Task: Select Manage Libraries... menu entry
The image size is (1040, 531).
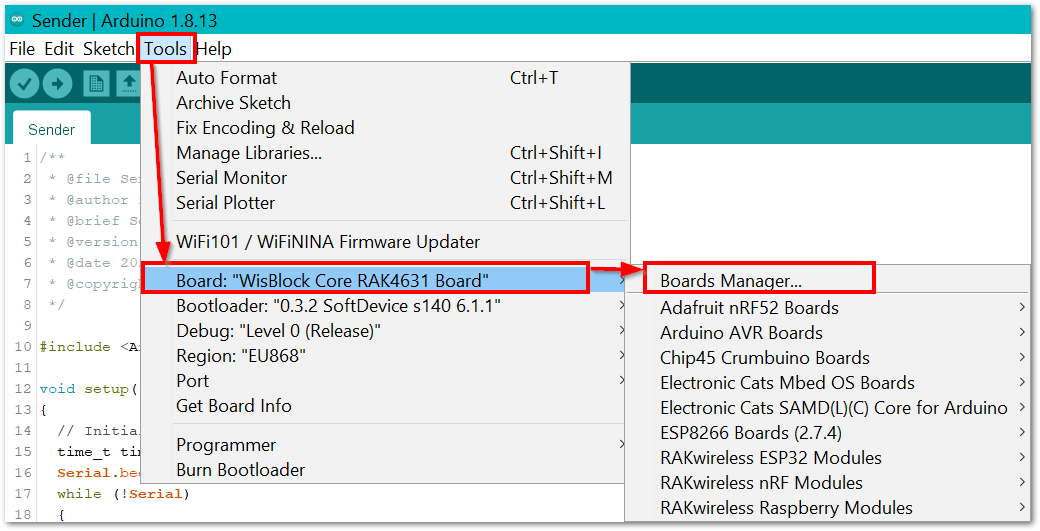Action: click(385, 153)
